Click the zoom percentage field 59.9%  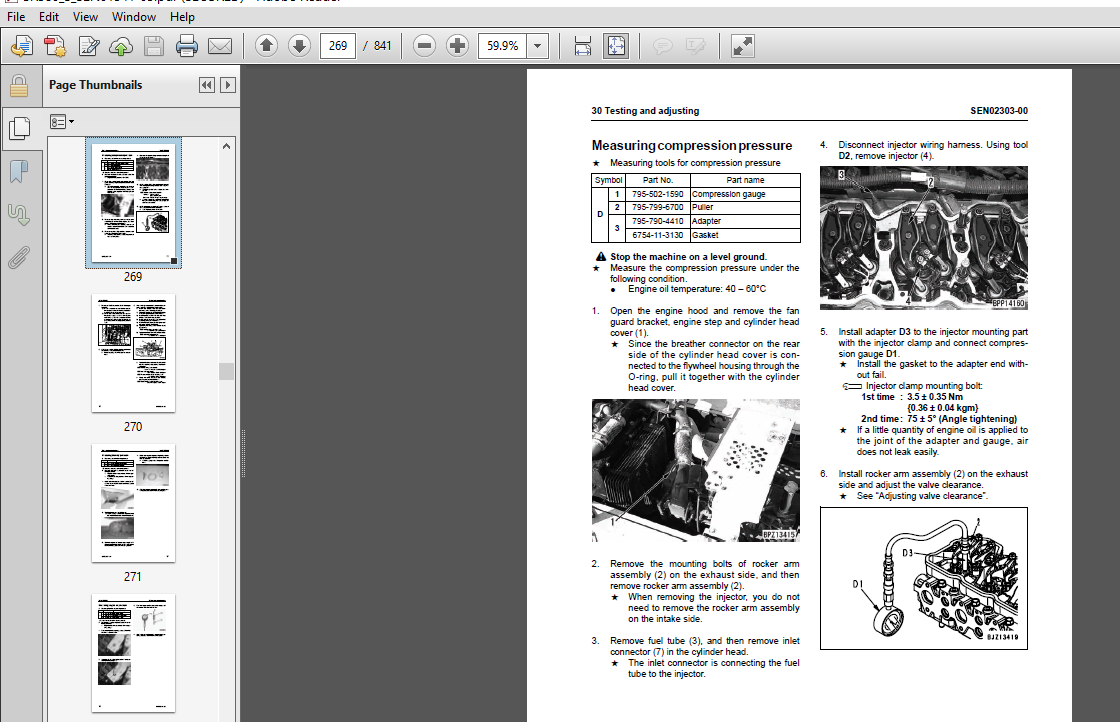(503, 46)
